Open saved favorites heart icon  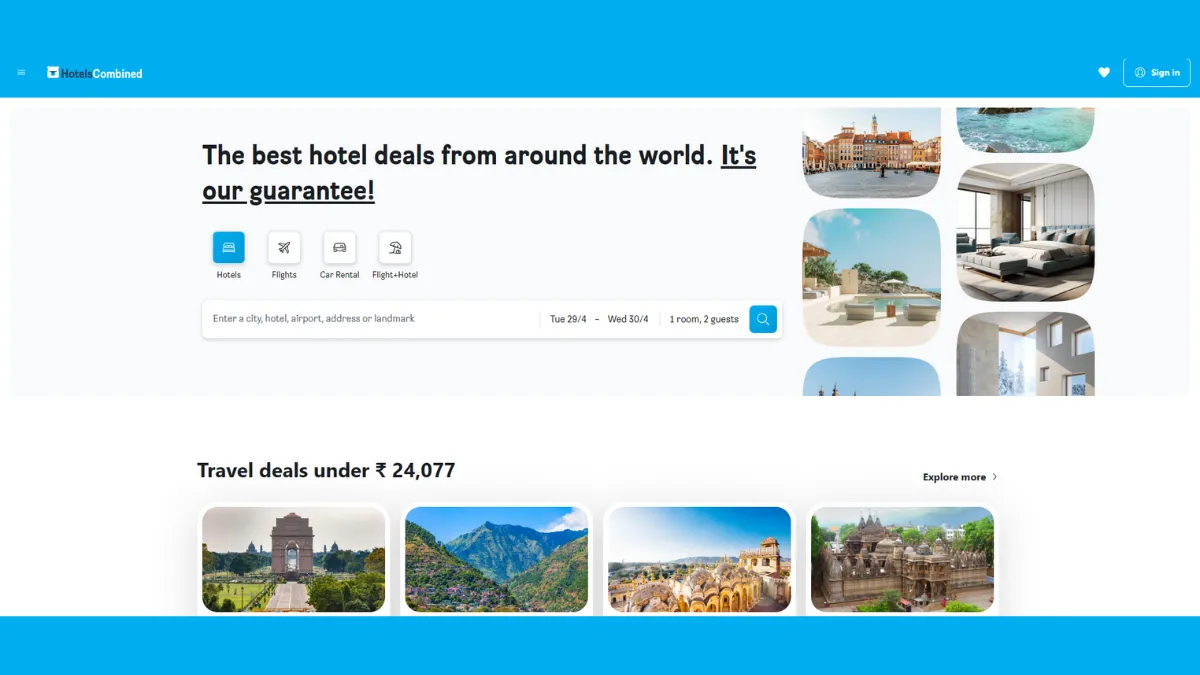1104,72
